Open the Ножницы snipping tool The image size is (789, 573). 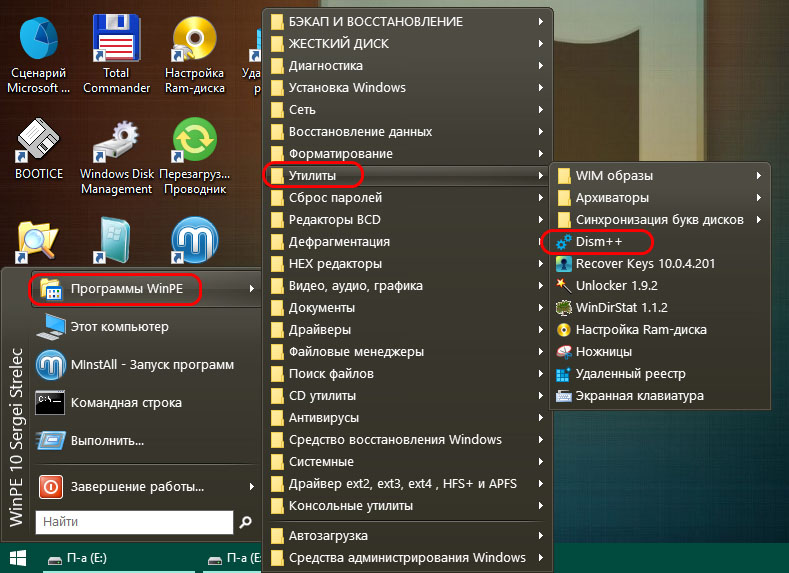(659, 352)
